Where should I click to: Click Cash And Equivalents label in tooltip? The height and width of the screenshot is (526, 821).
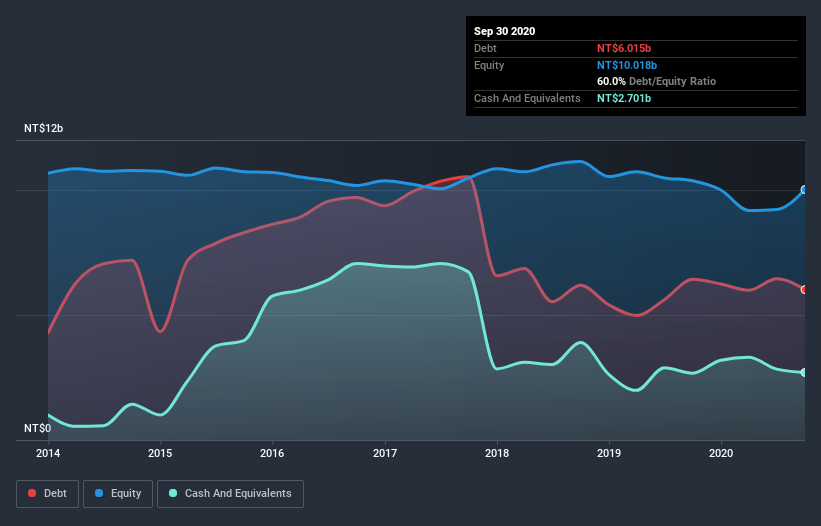[527, 98]
